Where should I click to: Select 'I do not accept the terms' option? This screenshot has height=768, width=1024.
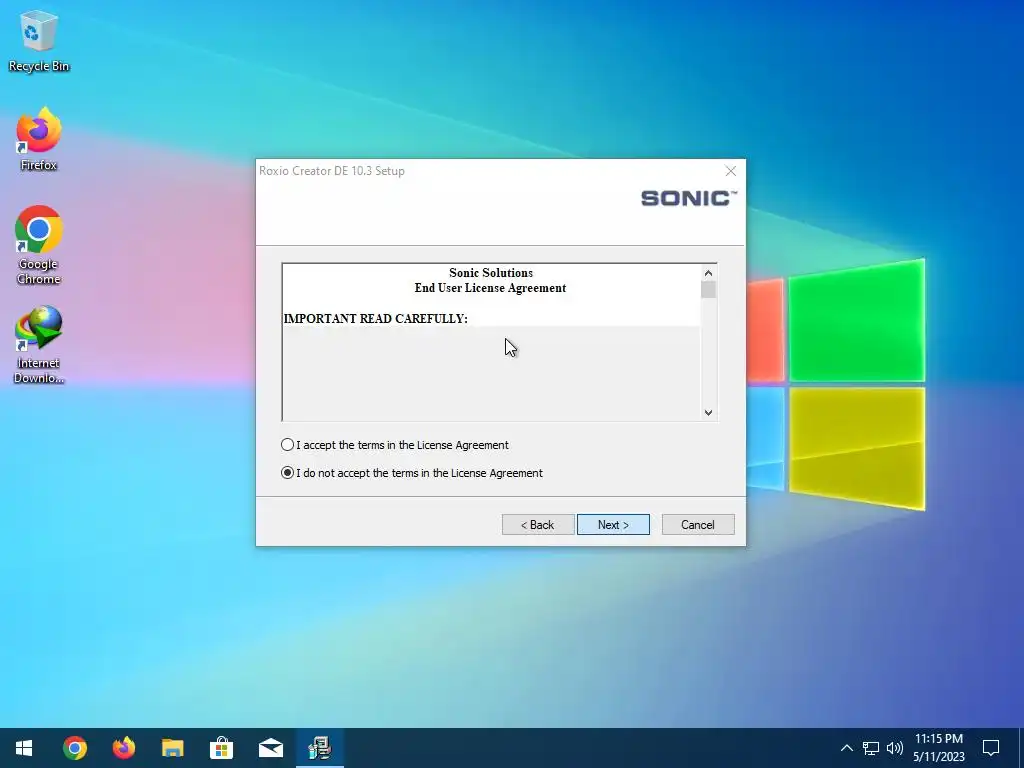[287, 473]
